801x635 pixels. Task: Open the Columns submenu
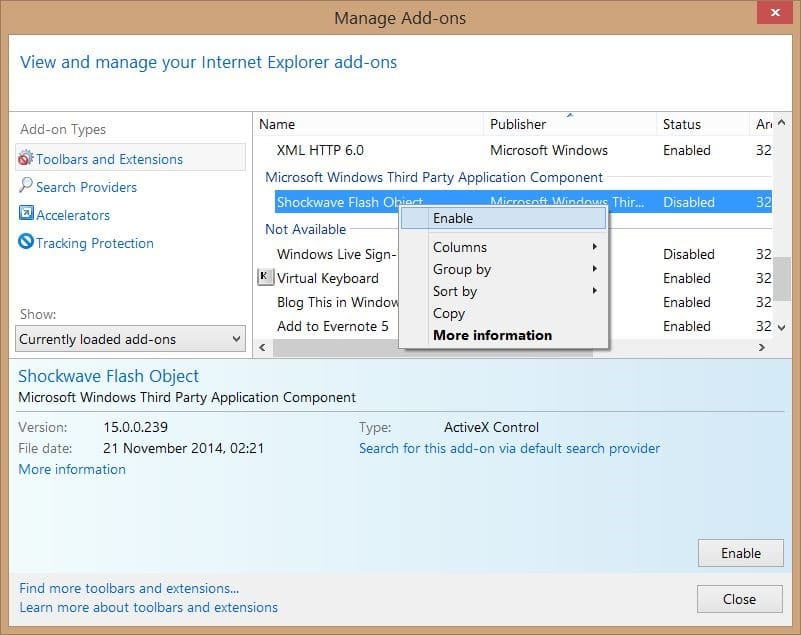(x=503, y=247)
